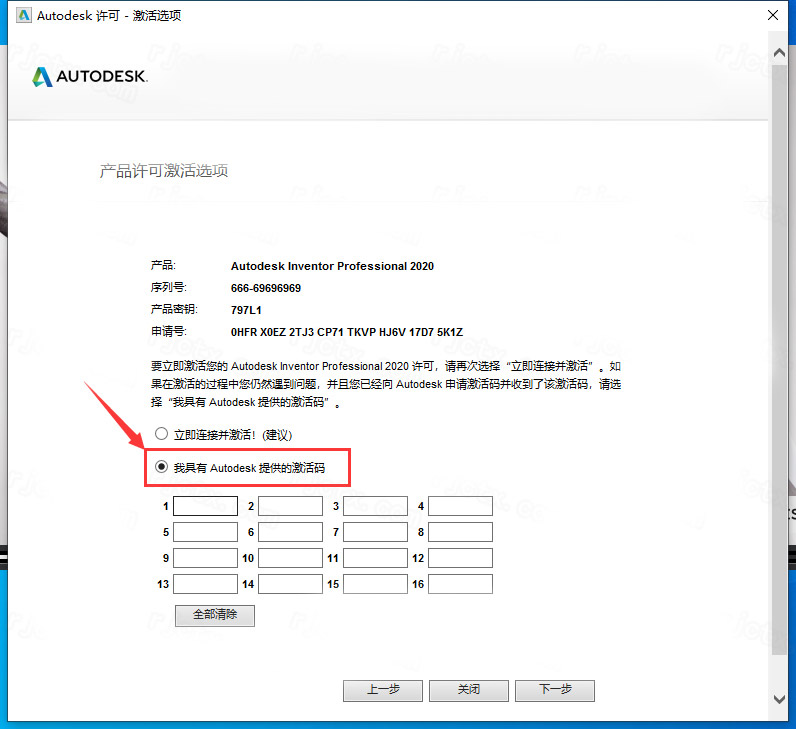Select the 立即连接并激活 radio option
The image size is (796, 729).
pyautogui.click(x=161, y=434)
